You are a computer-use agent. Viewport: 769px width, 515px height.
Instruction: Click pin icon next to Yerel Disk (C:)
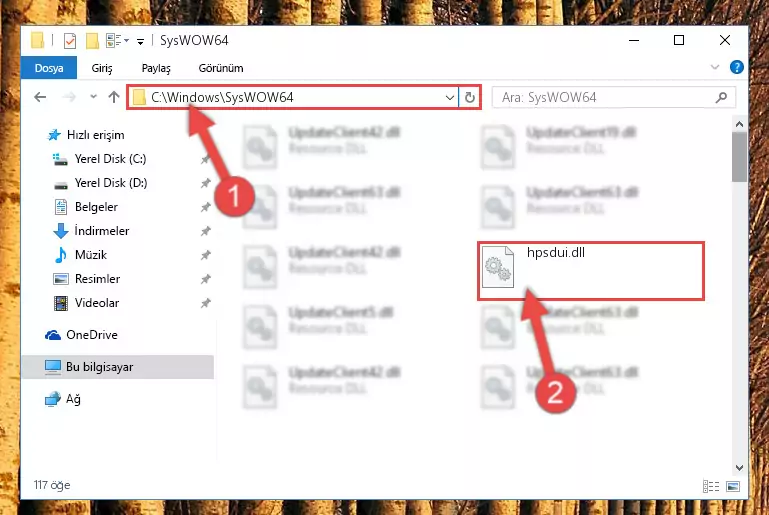[205, 159]
